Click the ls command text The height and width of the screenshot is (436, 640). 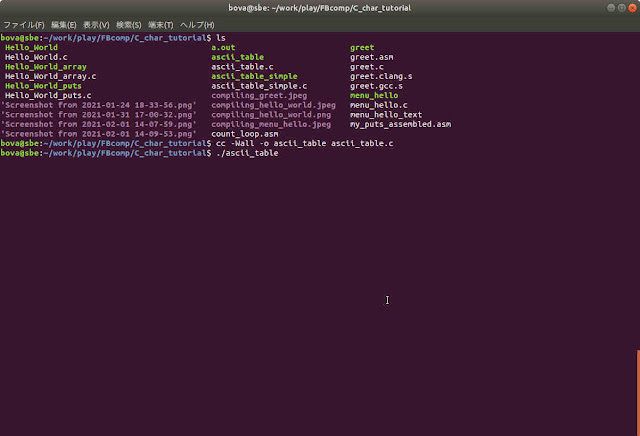point(221,38)
